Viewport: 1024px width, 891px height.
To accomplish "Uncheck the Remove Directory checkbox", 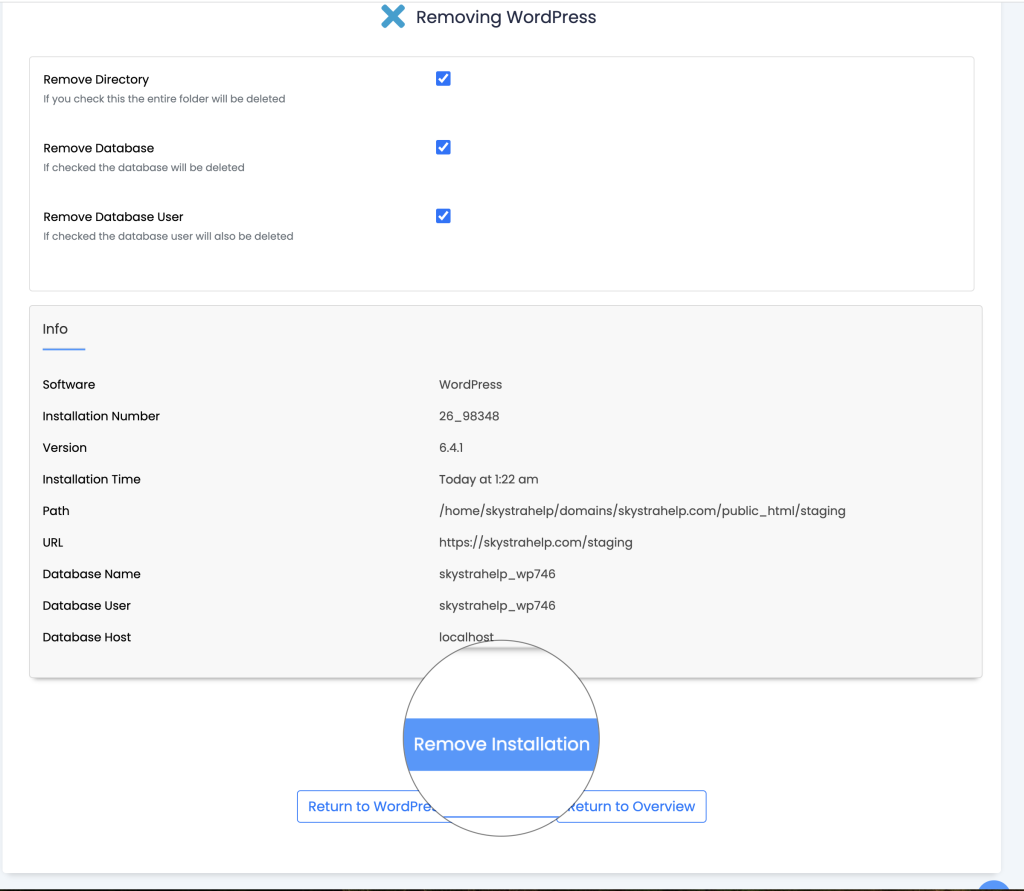I will (x=443, y=79).
